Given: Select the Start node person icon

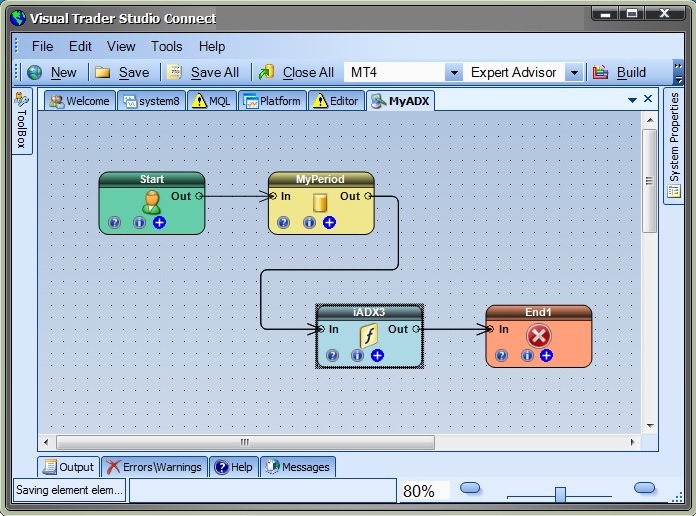Looking at the screenshot, I should coord(151,202).
